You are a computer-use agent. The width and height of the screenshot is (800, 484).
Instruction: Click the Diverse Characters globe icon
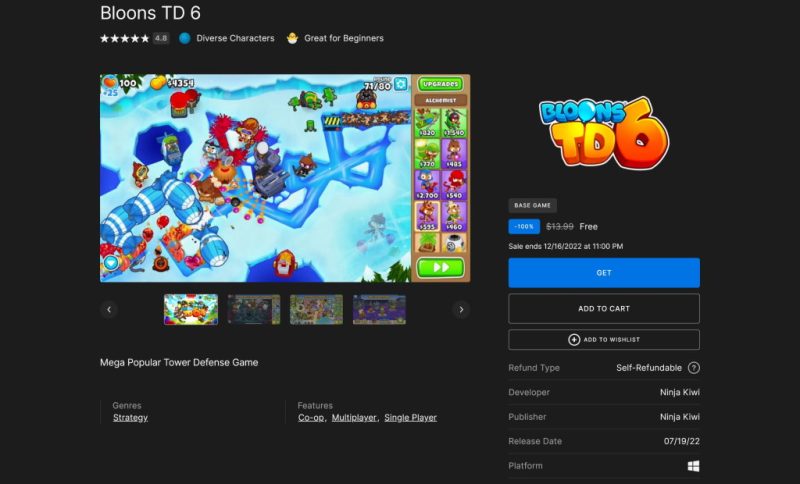tap(185, 38)
